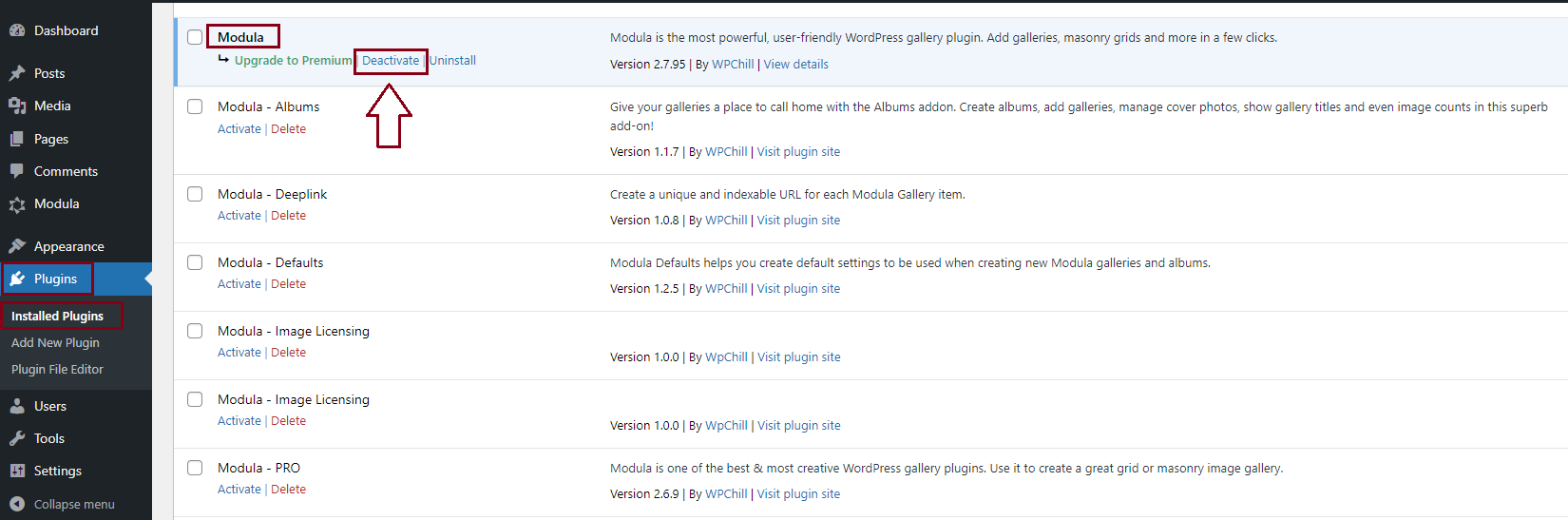Click the Settings sliders icon
Image resolution: width=1568 pixels, height=520 pixels.
click(17, 471)
